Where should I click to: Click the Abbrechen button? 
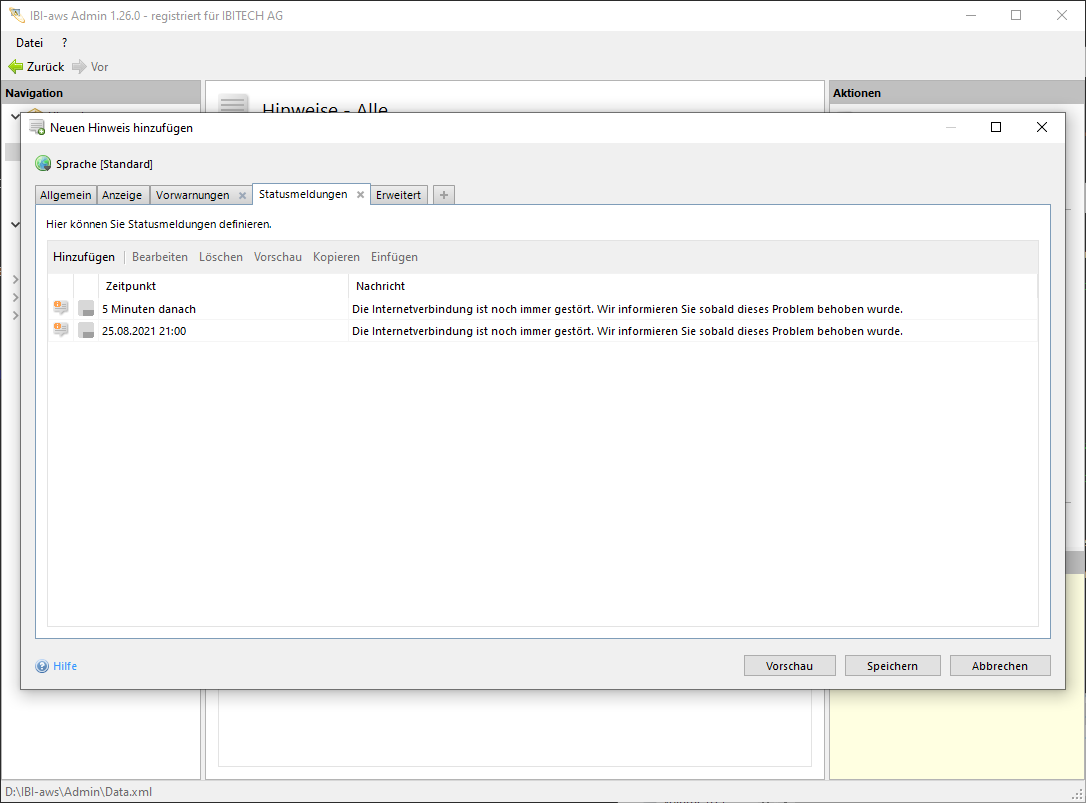point(999,666)
